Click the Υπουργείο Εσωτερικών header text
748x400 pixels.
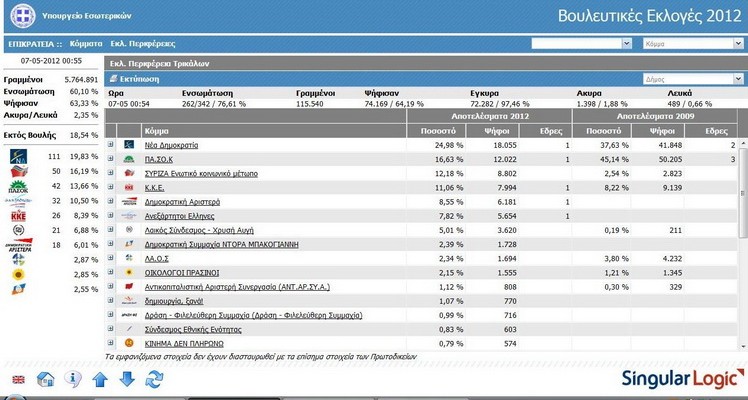87,16
